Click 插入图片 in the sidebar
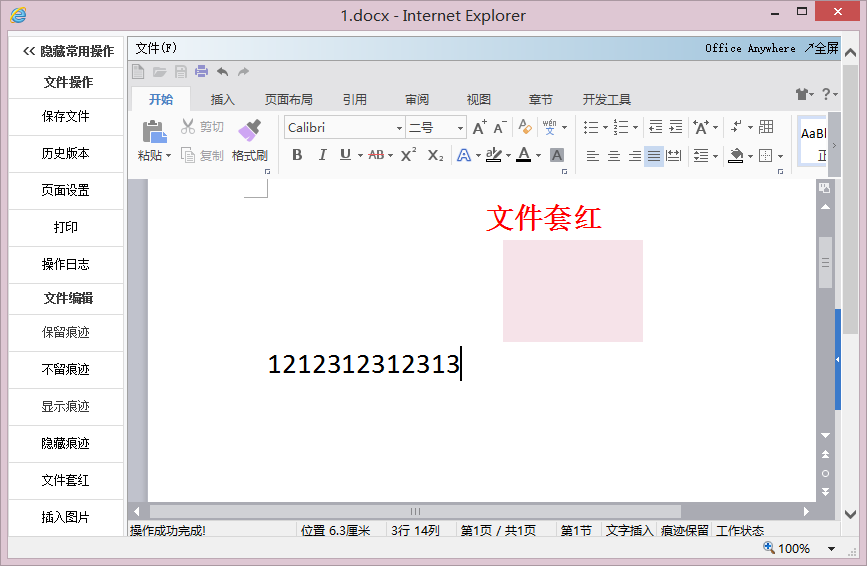Image resolution: width=867 pixels, height=566 pixels. 66,518
